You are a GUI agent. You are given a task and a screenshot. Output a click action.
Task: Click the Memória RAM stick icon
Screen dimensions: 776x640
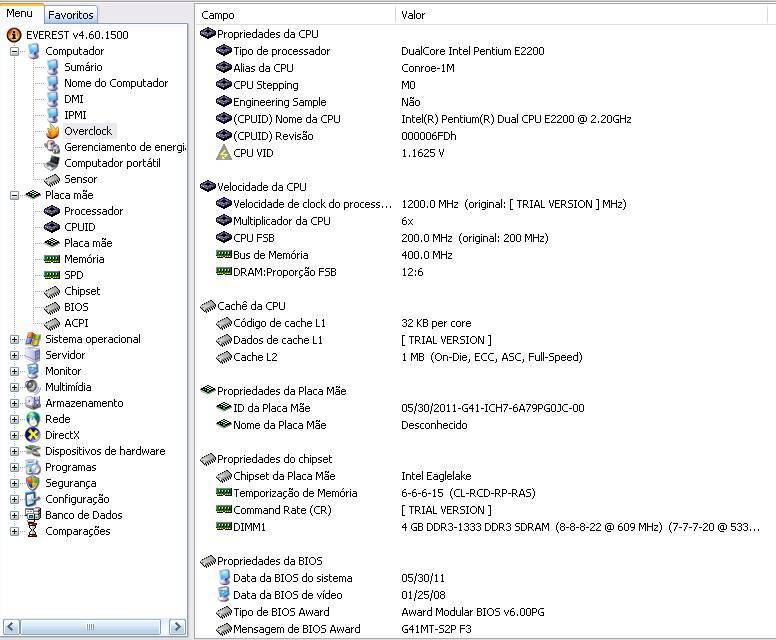52,259
